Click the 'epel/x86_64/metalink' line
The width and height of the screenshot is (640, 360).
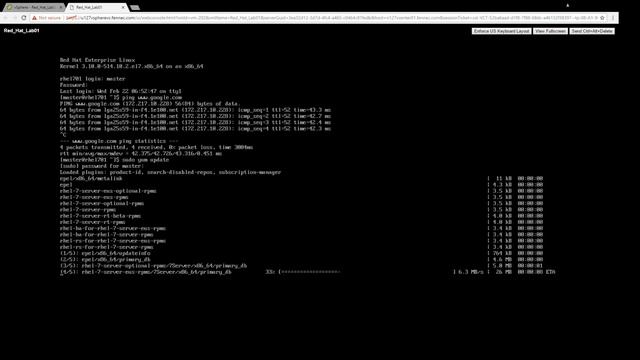click(91, 178)
